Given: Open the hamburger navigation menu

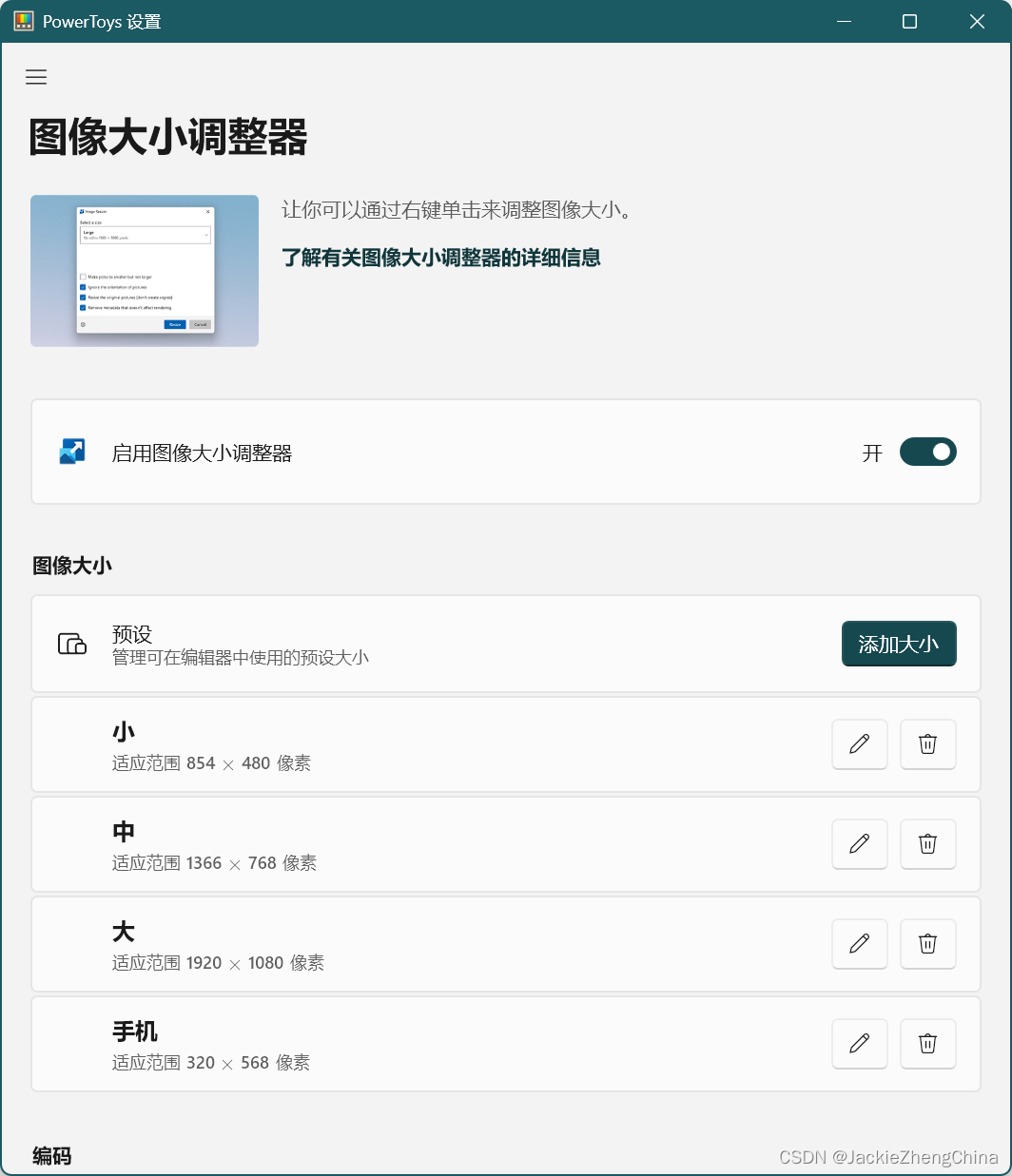Looking at the screenshot, I should pyautogui.click(x=36, y=77).
